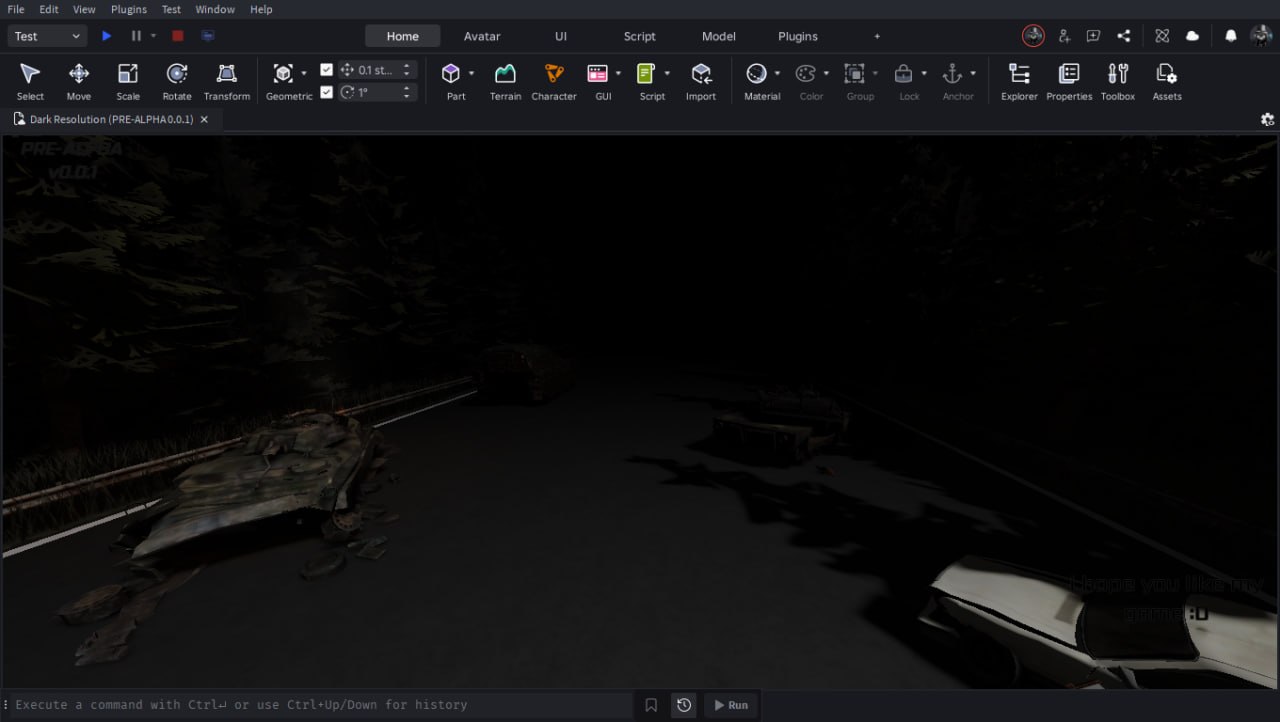The height and width of the screenshot is (722, 1280).
Task: Close the Dark Resolution document tab
Action: click(204, 119)
